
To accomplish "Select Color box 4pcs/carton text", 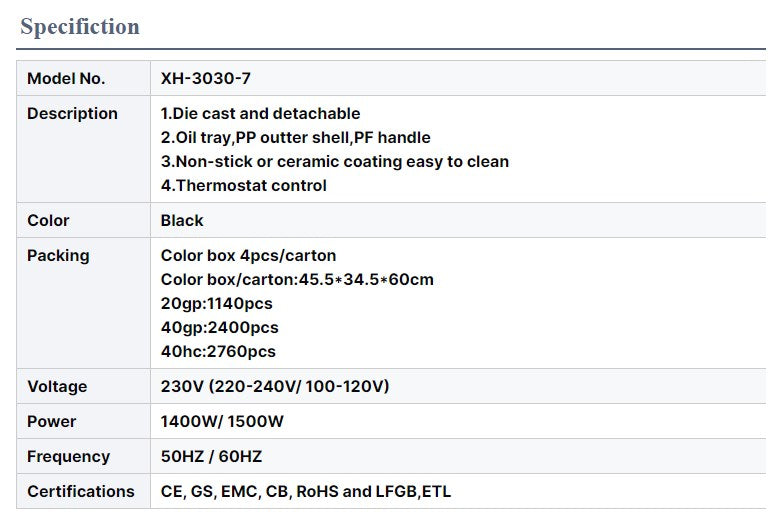I will (248, 256).
